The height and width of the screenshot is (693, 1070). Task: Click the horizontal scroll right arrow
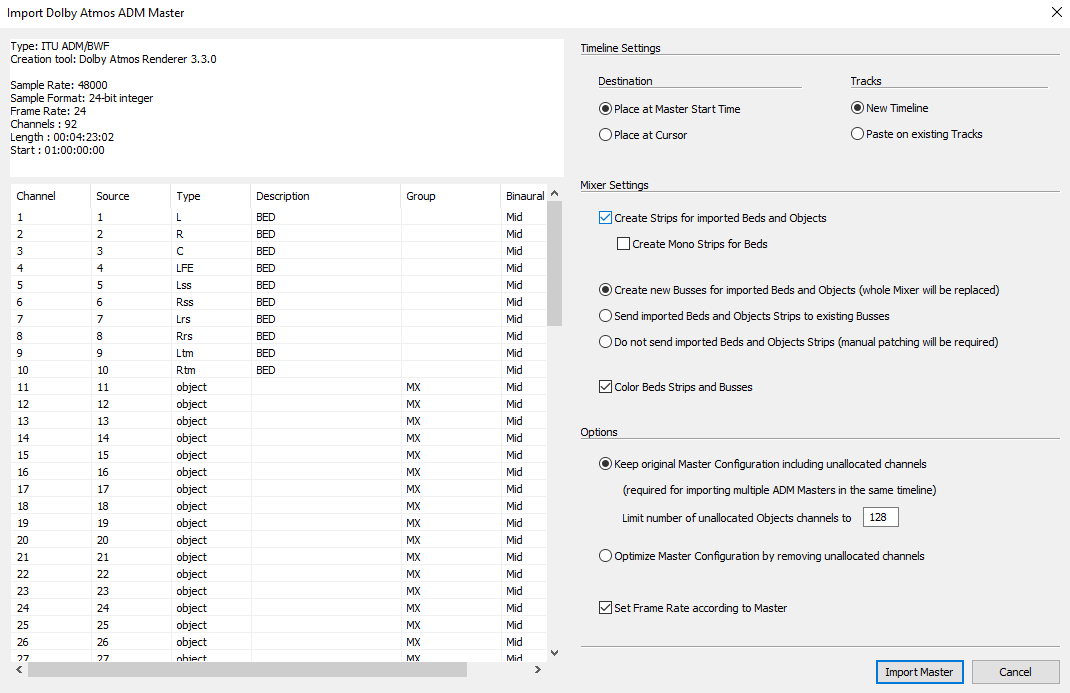point(538,670)
